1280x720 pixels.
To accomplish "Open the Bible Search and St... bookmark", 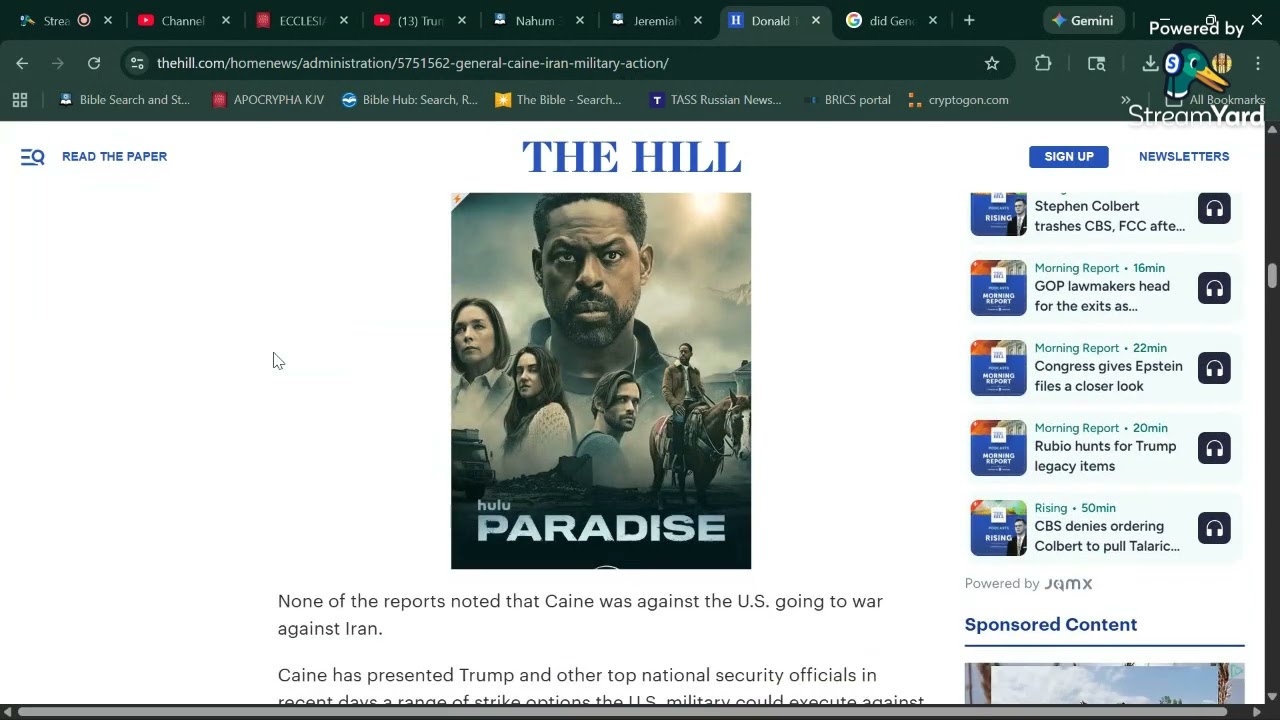I will click(x=125, y=100).
